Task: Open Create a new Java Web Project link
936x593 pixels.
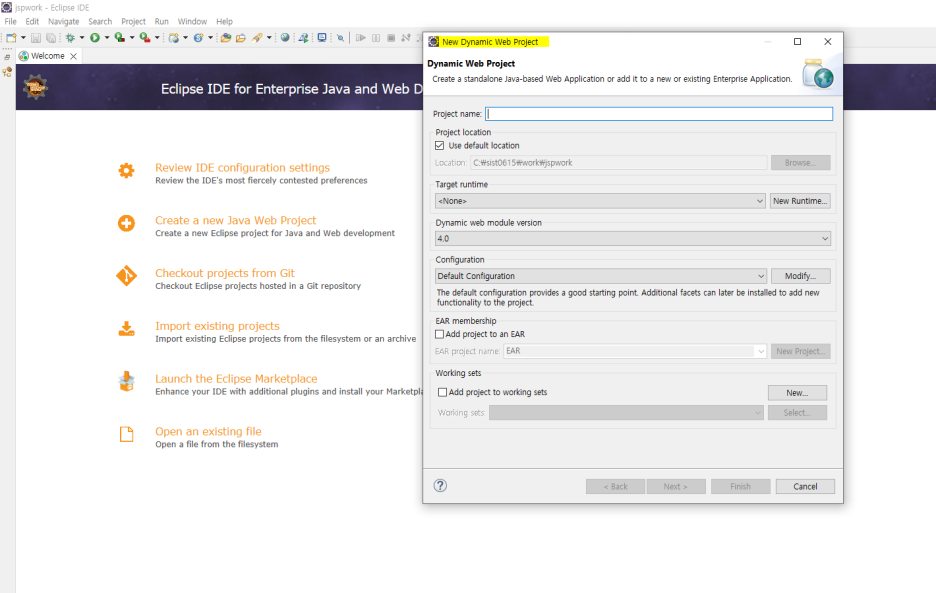Action: coord(236,220)
